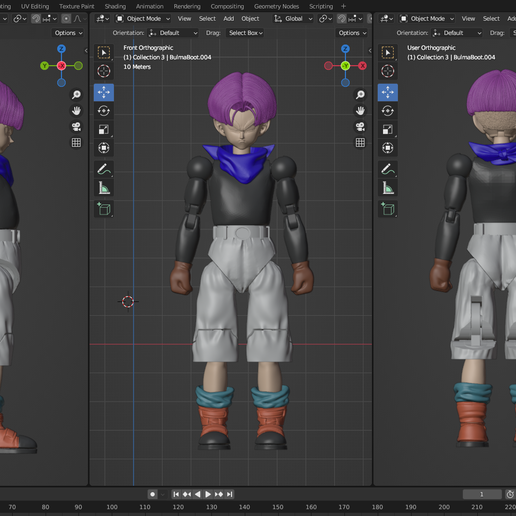Switch to the Geometry Nodes workspace tab
Viewport: 516px width, 516px height.
point(276,6)
